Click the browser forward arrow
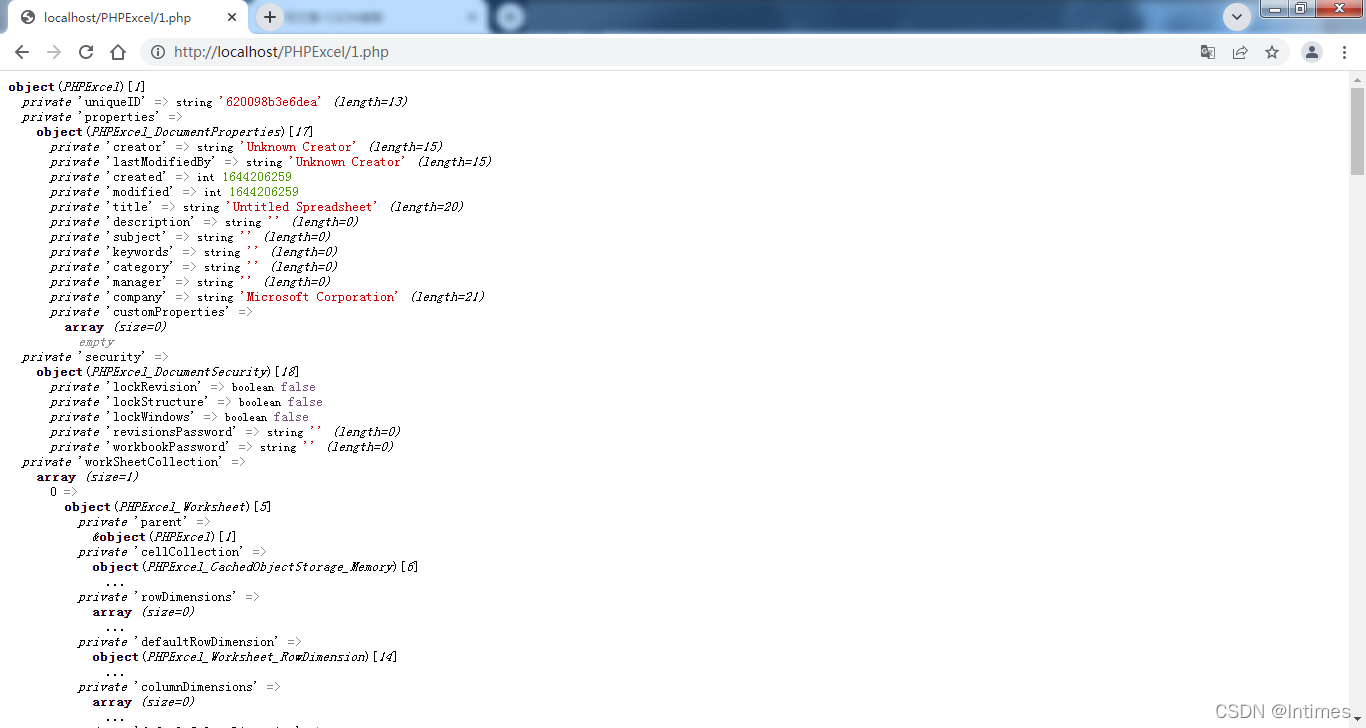This screenshot has height=728, width=1366. [54, 52]
